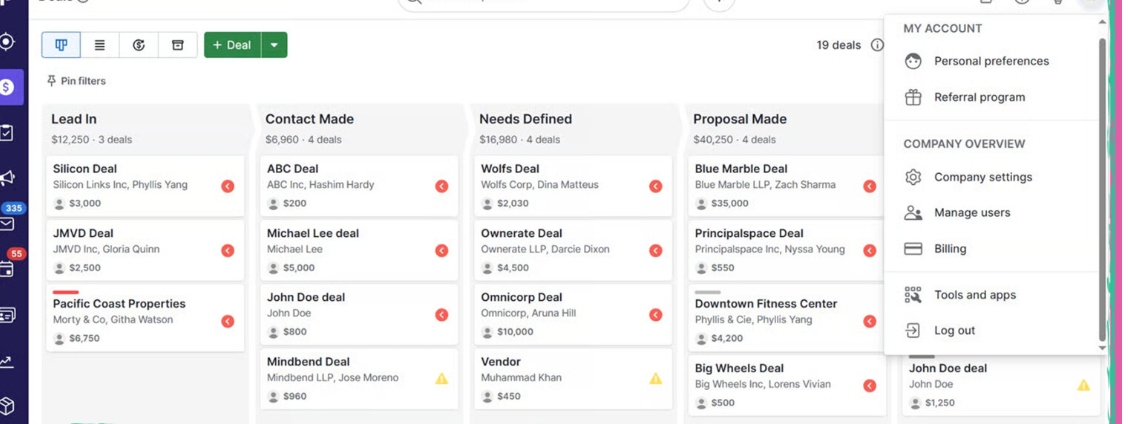1128x424 pixels.
Task: Click info icon next to 19 deals
Action: [877, 45]
